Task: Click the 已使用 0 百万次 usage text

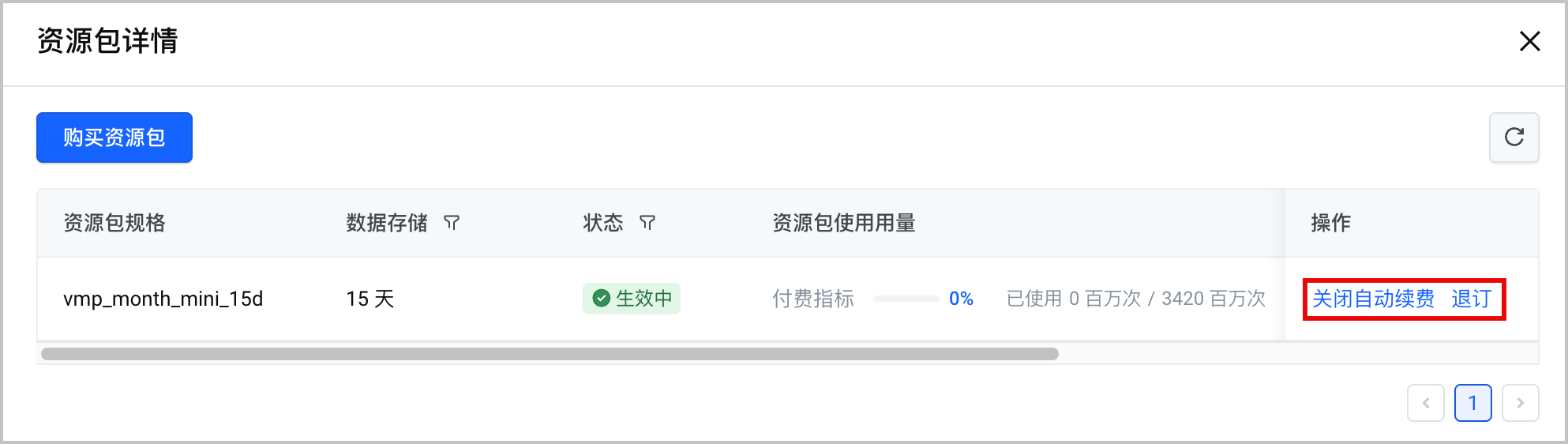Action: [1074, 299]
